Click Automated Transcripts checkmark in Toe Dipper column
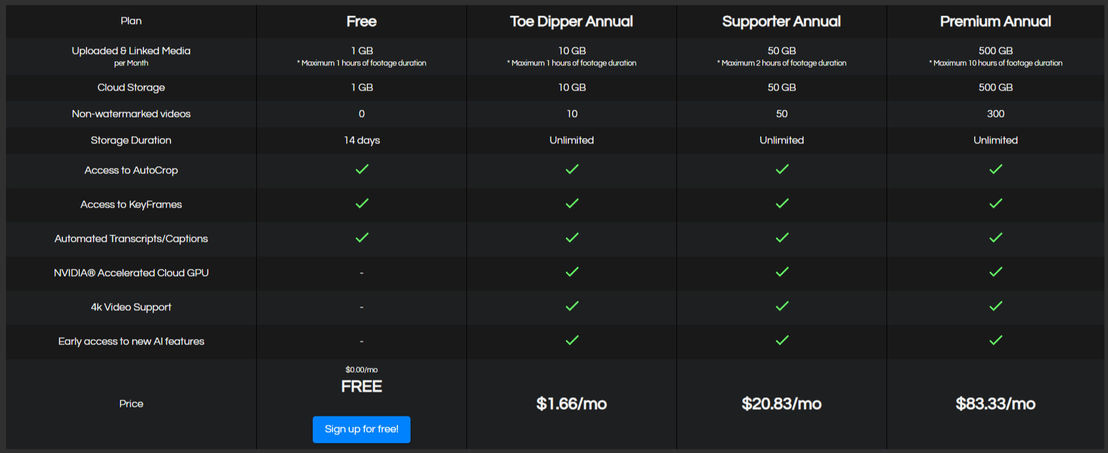Image resolution: width=1108 pixels, height=453 pixels. (572, 237)
